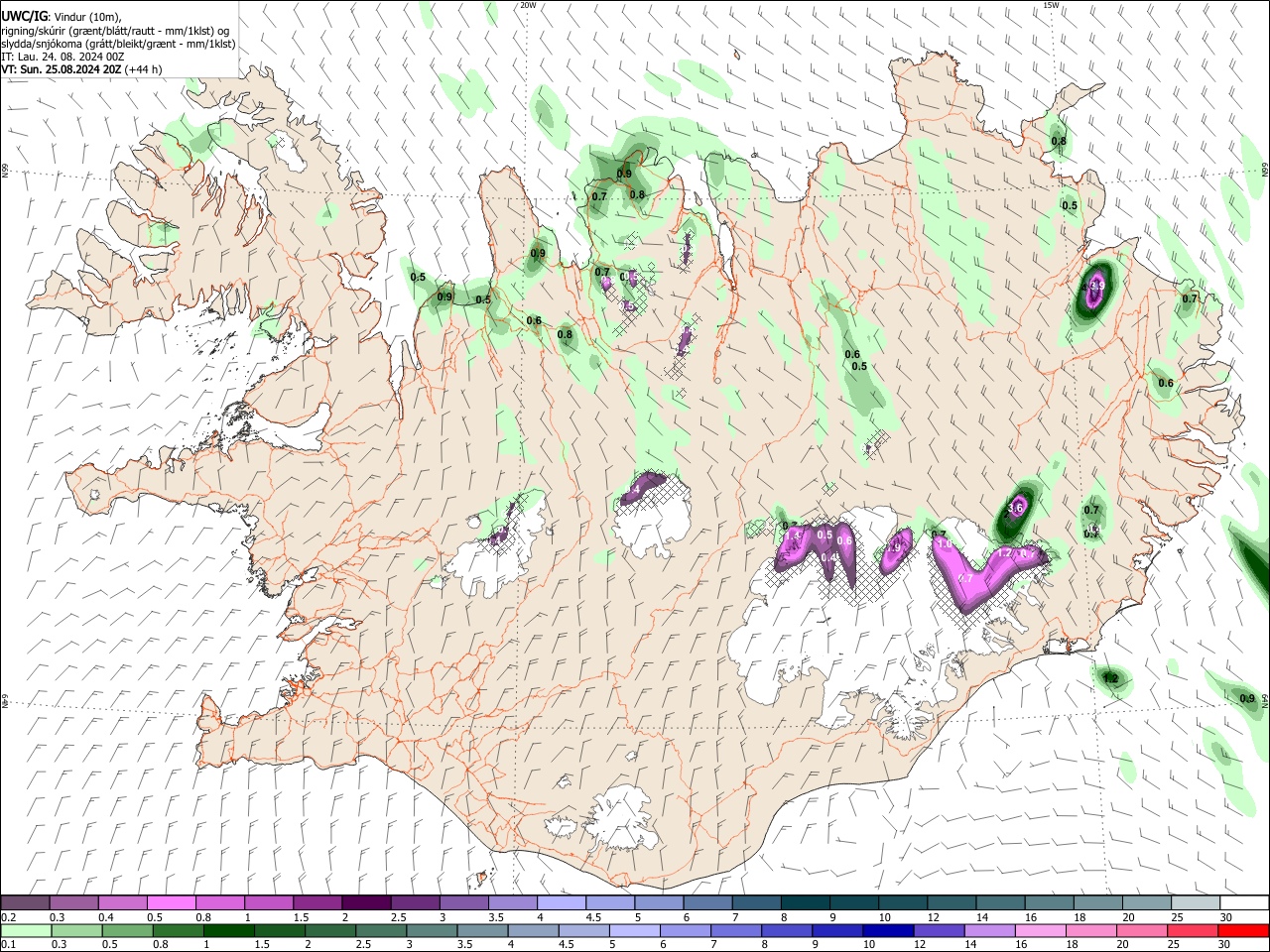Click the pale grey swatch ending the snow scale
This screenshot has width=1270, height=952.
coord(1195,902)
